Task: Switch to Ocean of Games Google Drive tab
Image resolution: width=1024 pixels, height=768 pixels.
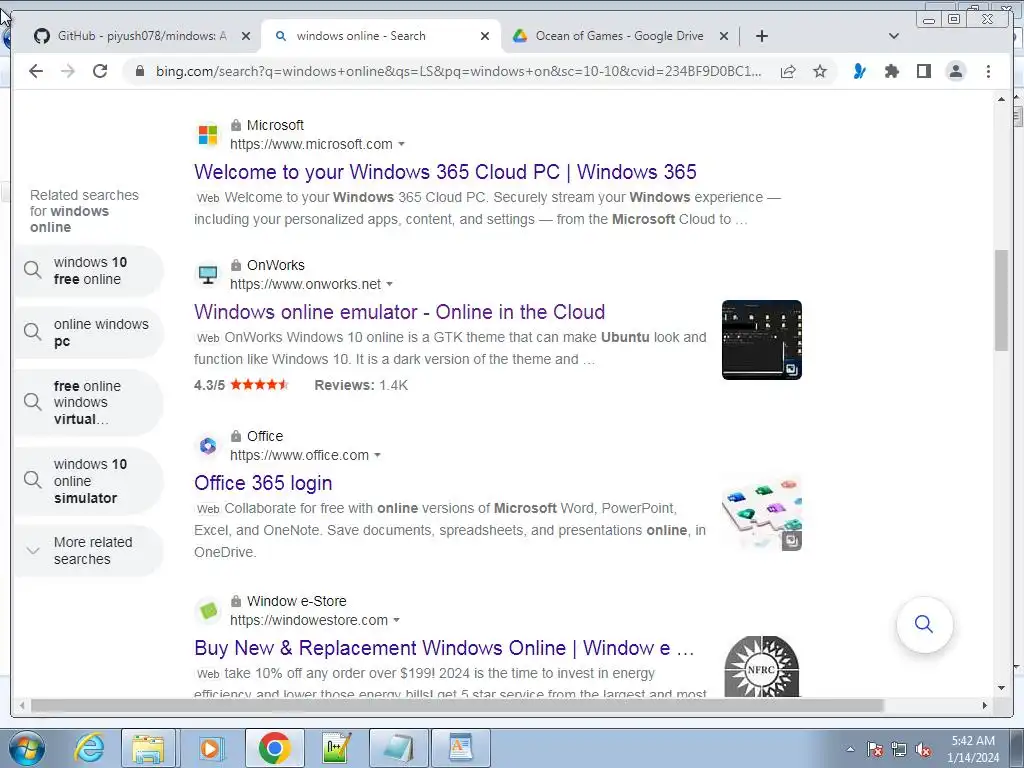Action: [619, 36]
